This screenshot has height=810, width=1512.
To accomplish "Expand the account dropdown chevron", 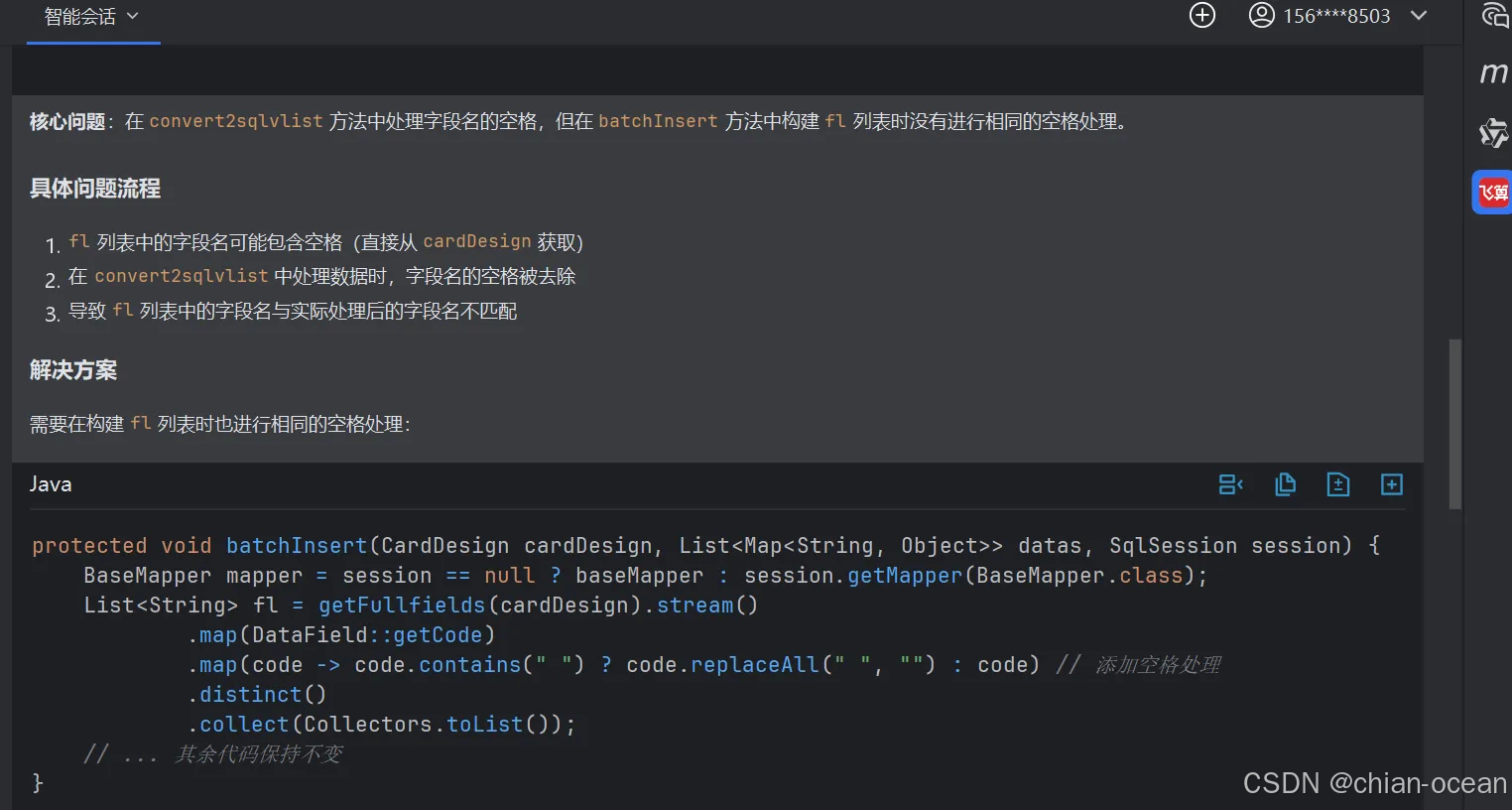I will (x=1419, y=16).
